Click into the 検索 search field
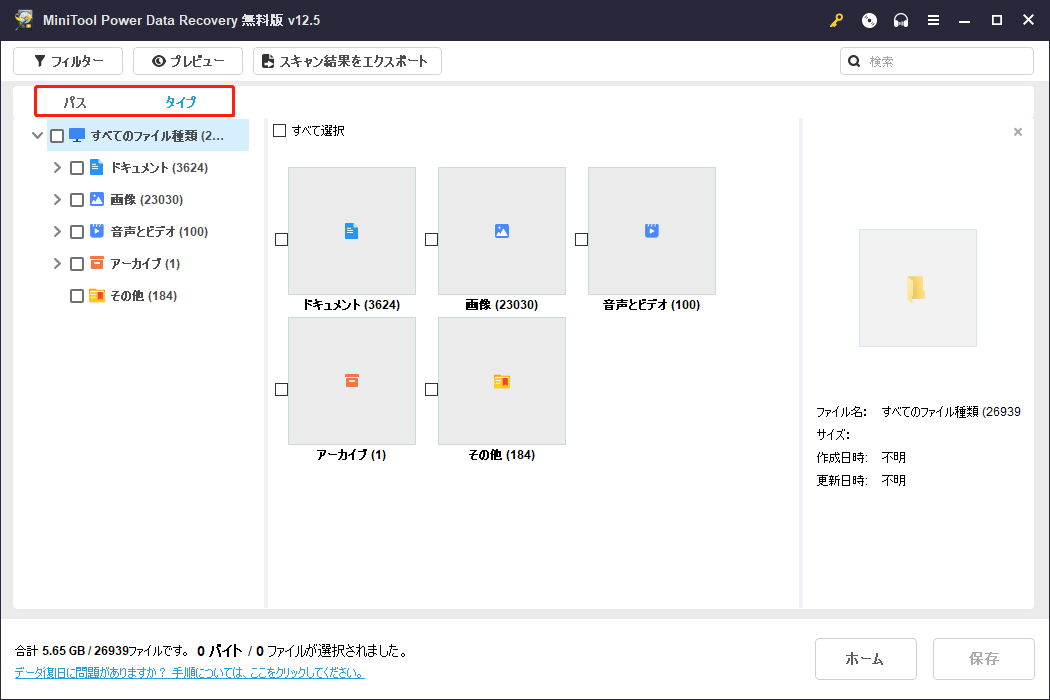The width and height of the screenshot is (1050, 700). (937, 62)
